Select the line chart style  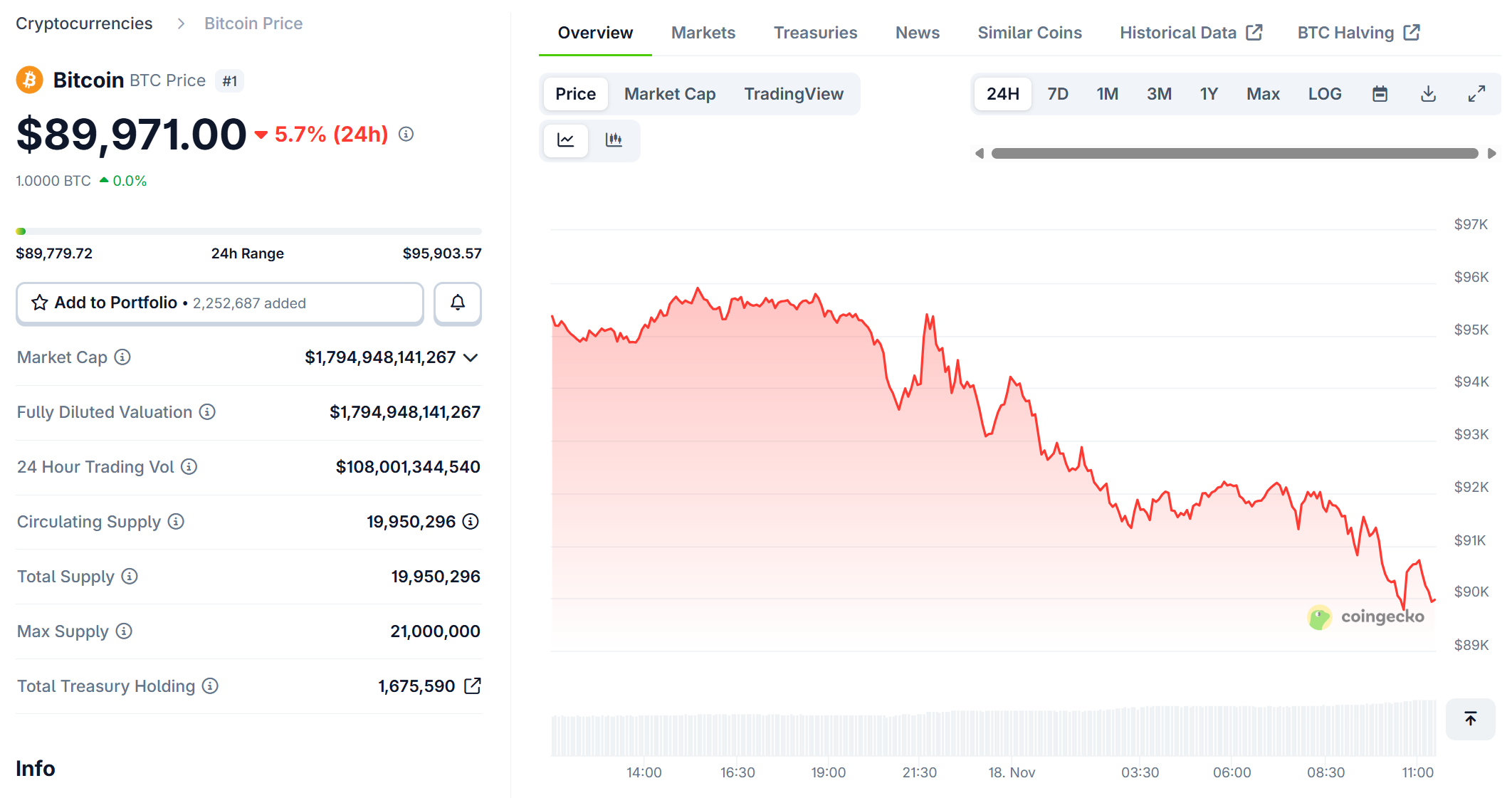point(566,140)
